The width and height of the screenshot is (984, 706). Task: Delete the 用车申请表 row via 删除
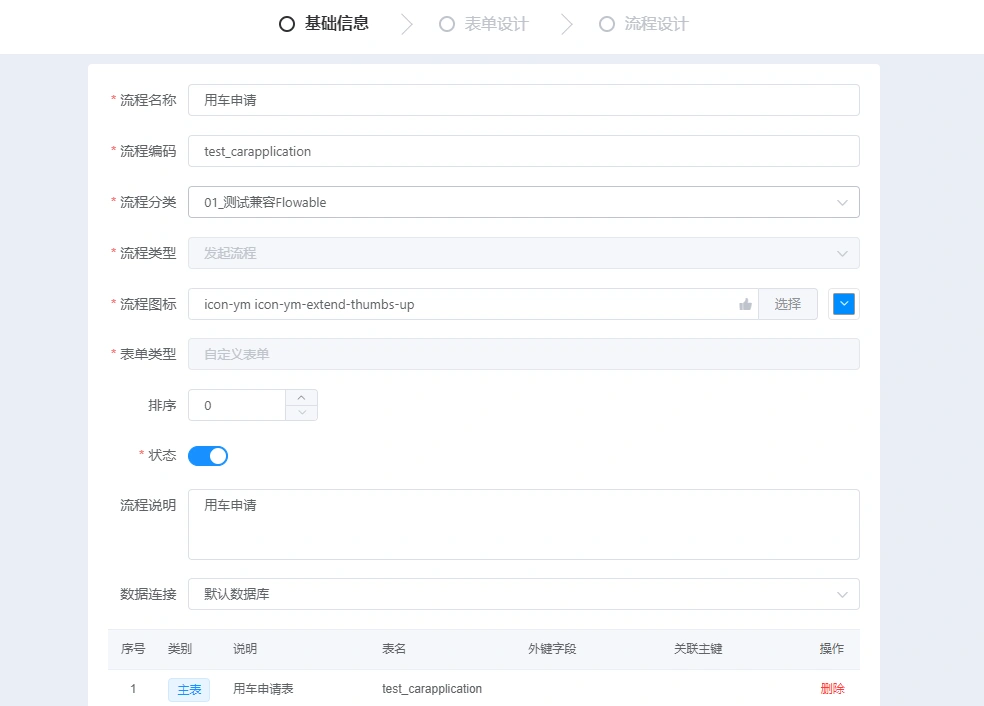coord(832,689)
